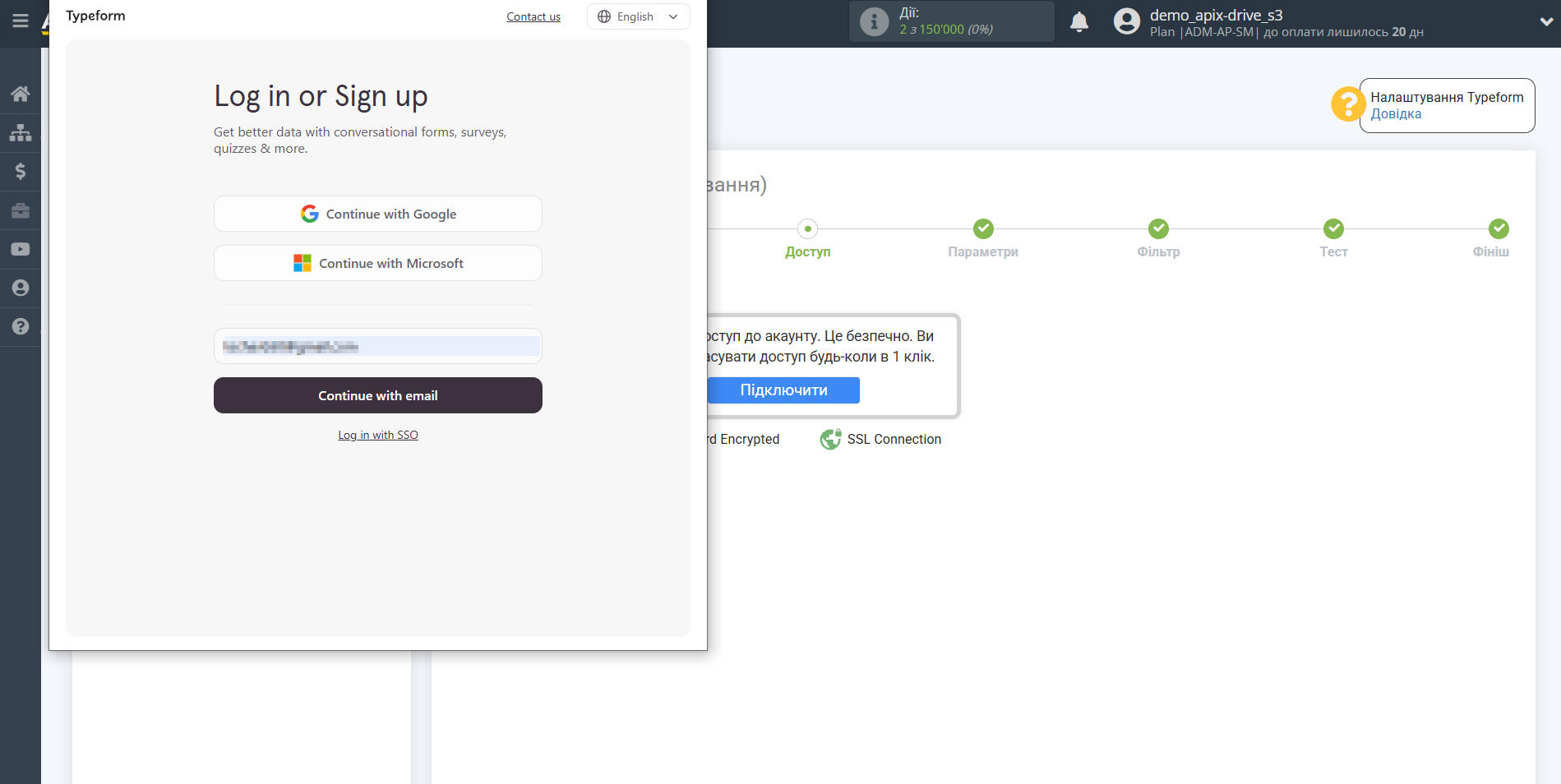Go to the home dashboard icon
This screenshot has width=1561, height=784.
21,94
